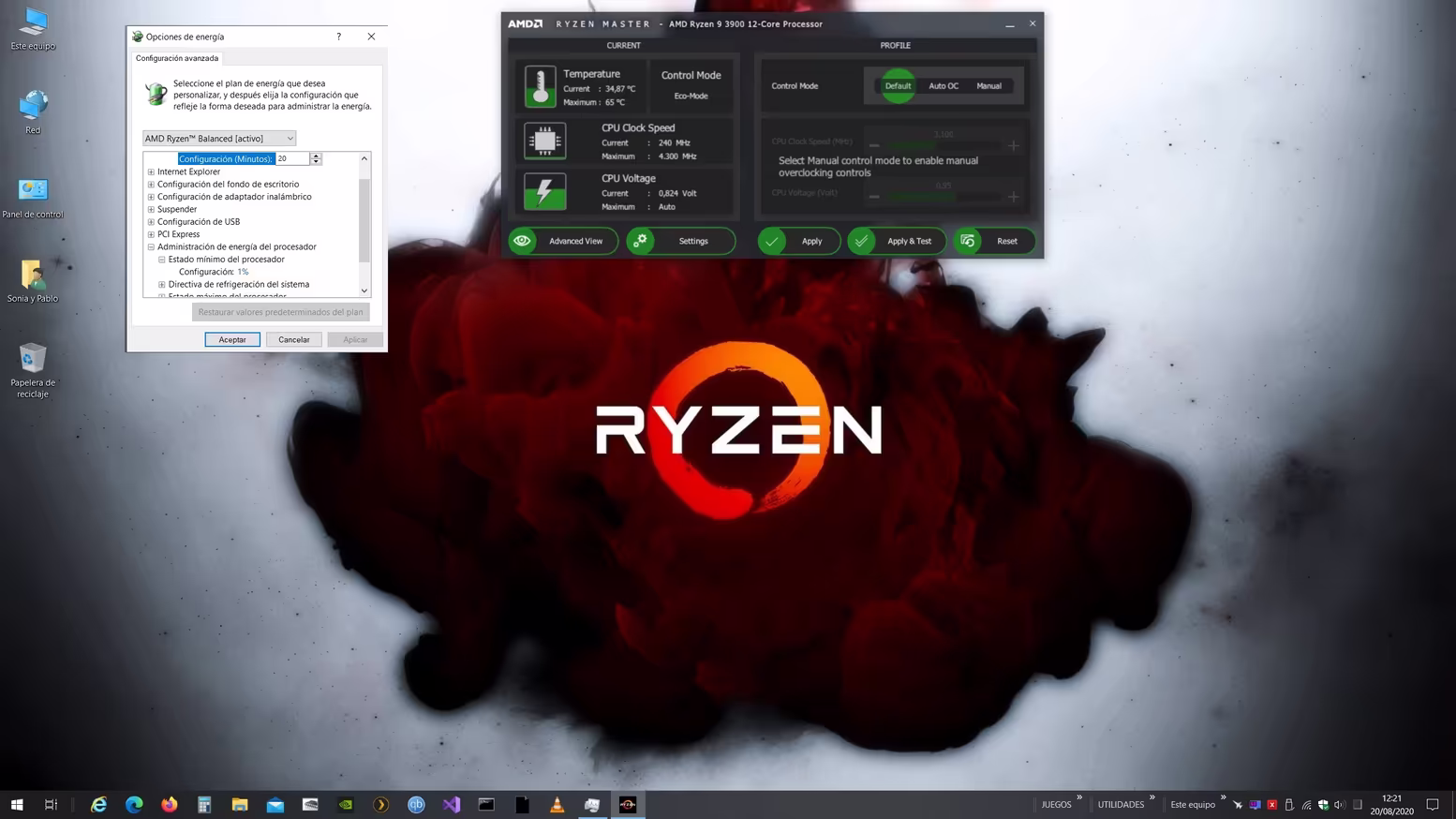Viewport: 1456px width, 819px height.
Task: Open the UTILIDADES taskbar toolbar
Action: point(1121,805)
